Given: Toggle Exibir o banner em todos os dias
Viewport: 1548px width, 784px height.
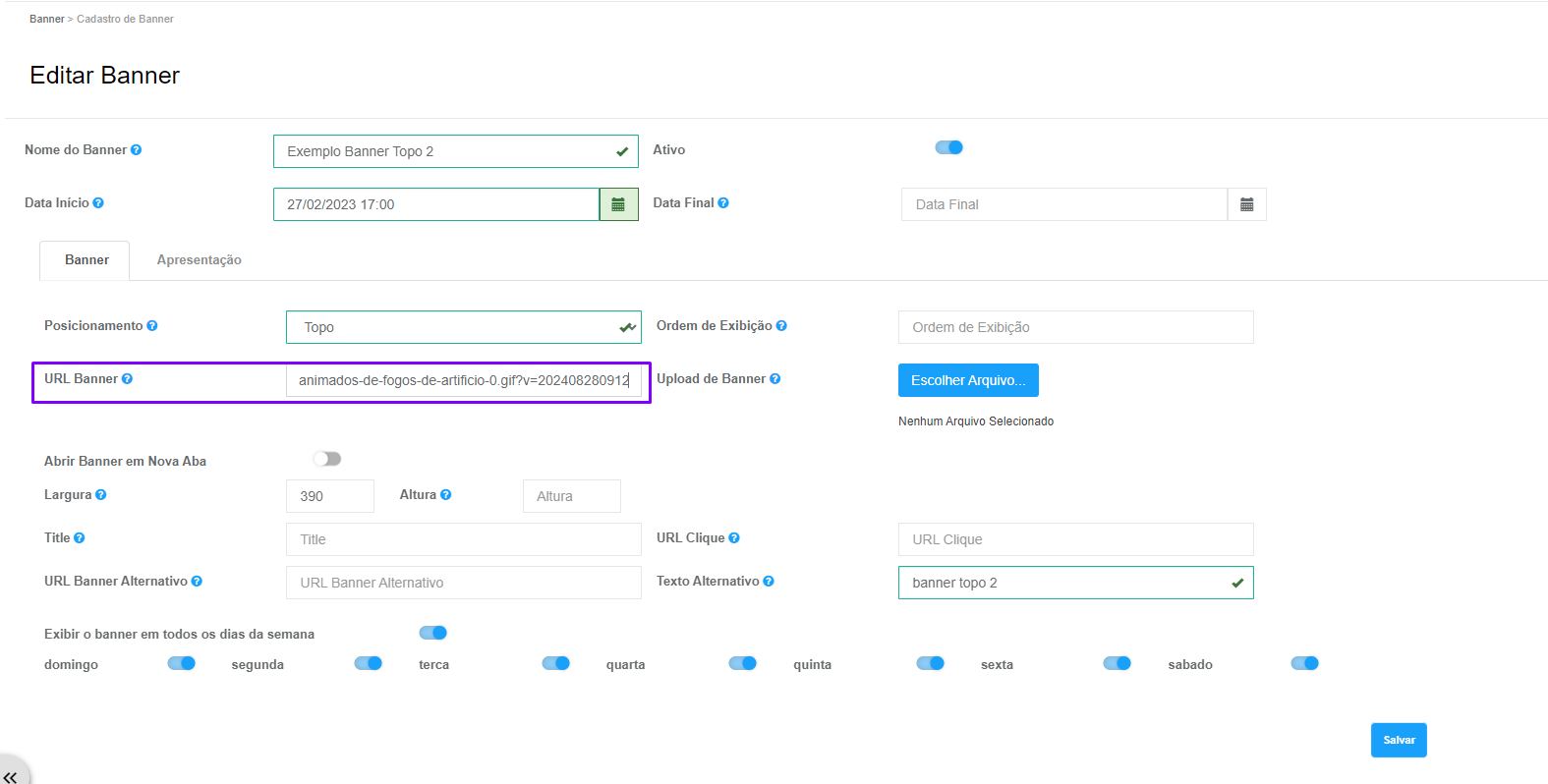Looking at the screenshot, I should tap(433, 633).
